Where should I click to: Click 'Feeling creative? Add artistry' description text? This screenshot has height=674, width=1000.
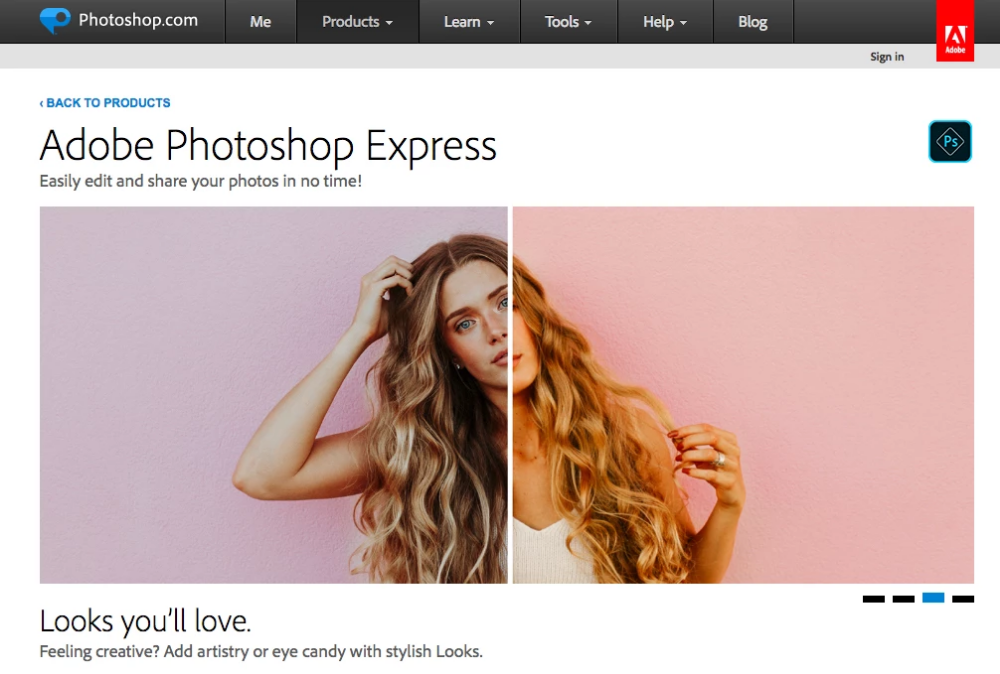(x=261, y=652)
